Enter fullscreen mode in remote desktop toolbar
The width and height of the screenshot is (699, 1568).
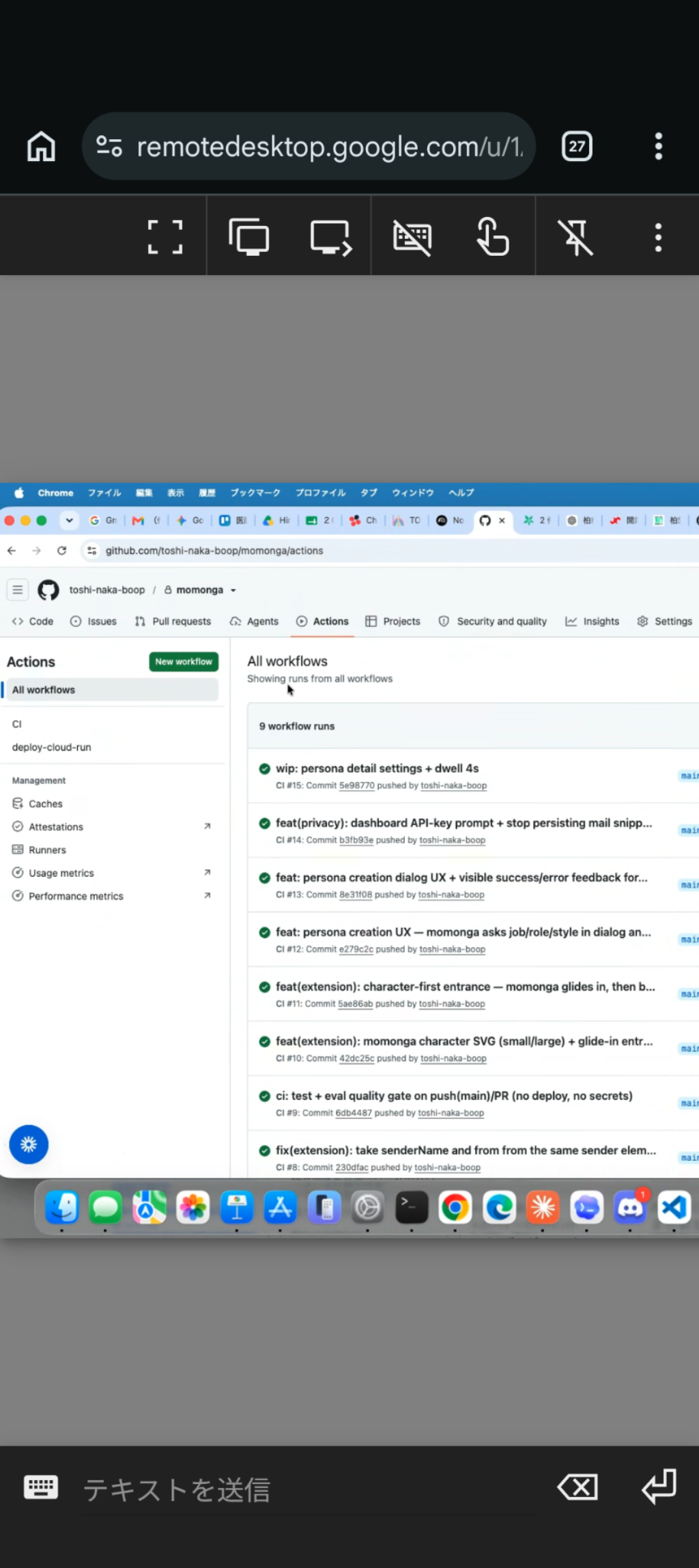[x=165, y=237]
